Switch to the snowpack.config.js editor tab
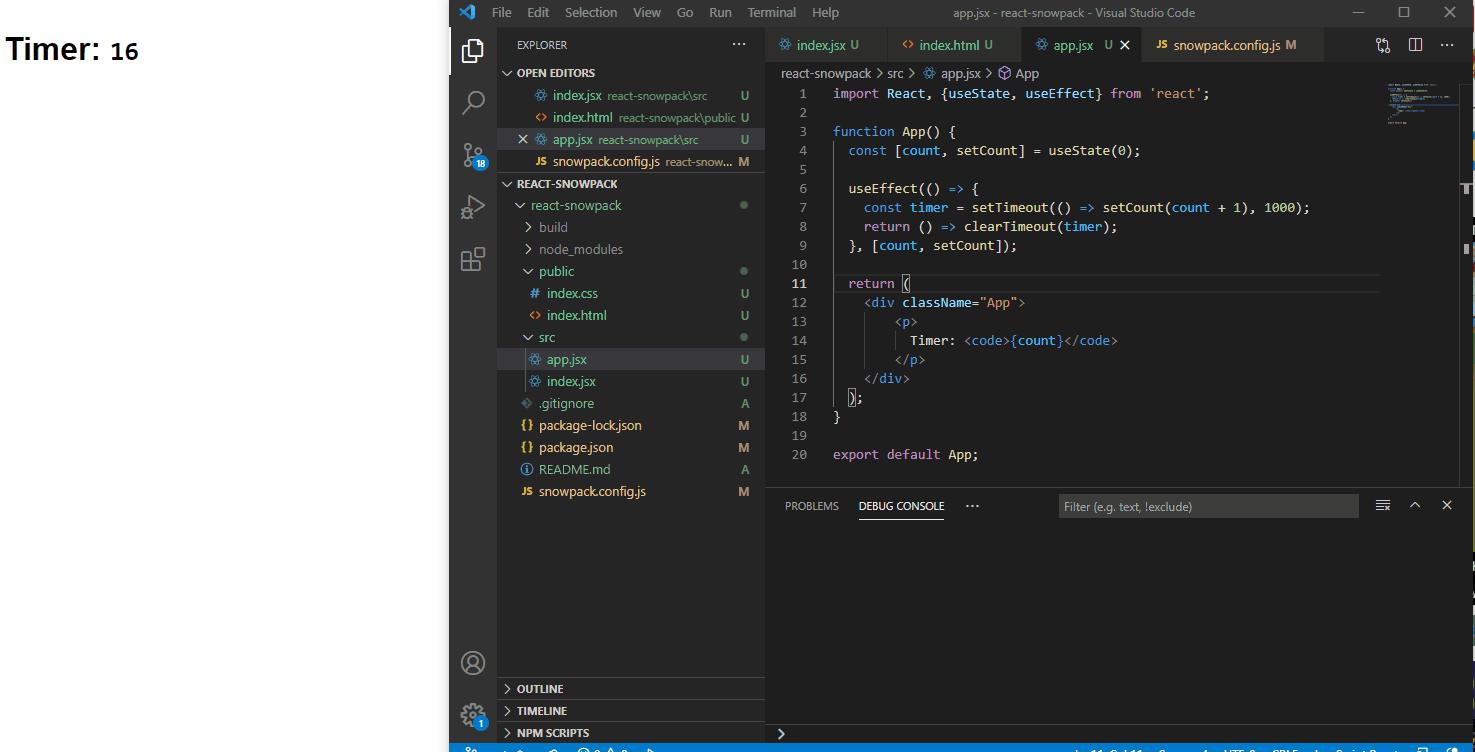1475x752 pixels. coord(1225,45)
